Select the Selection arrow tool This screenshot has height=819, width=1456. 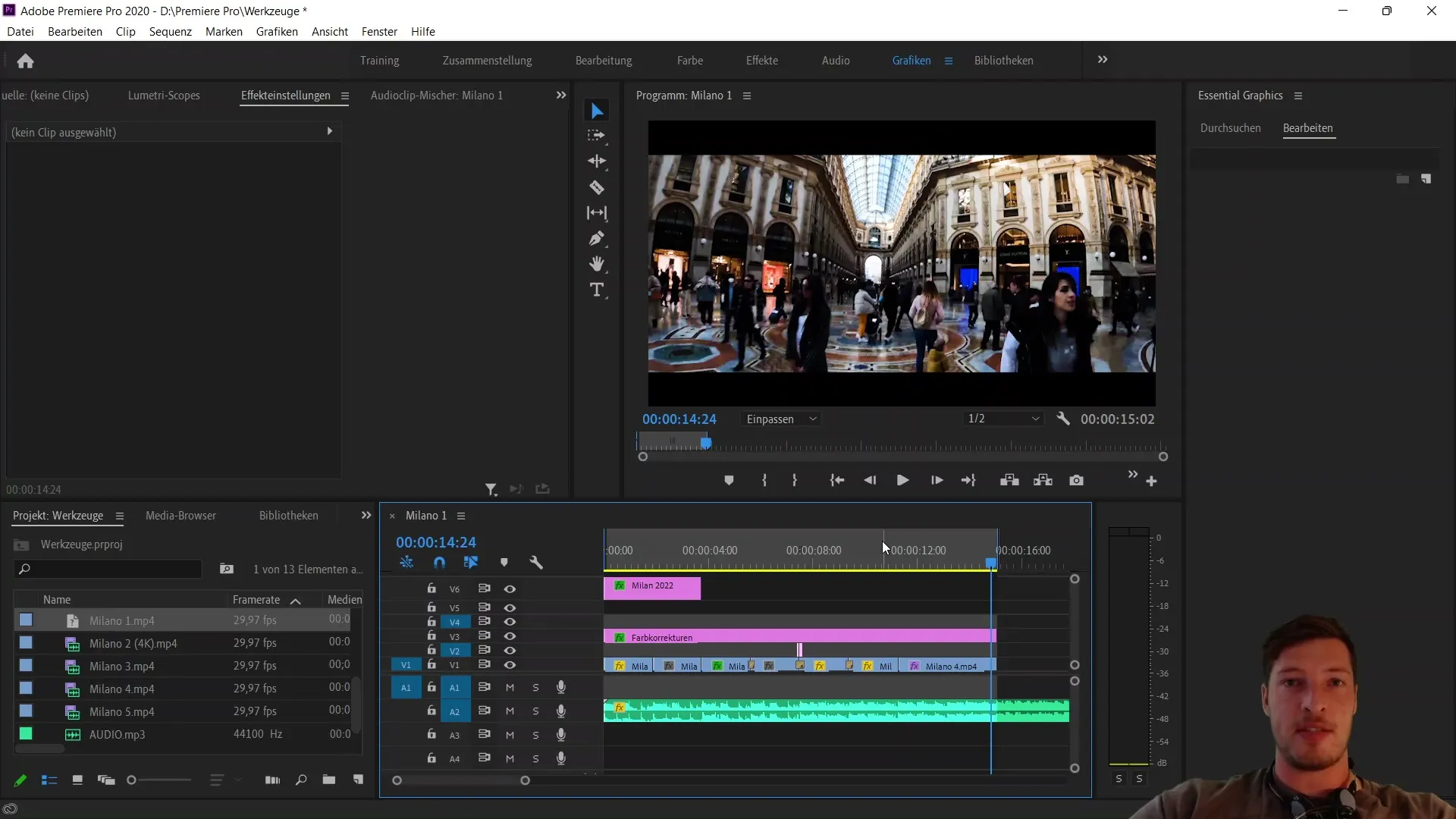point(597,111)
